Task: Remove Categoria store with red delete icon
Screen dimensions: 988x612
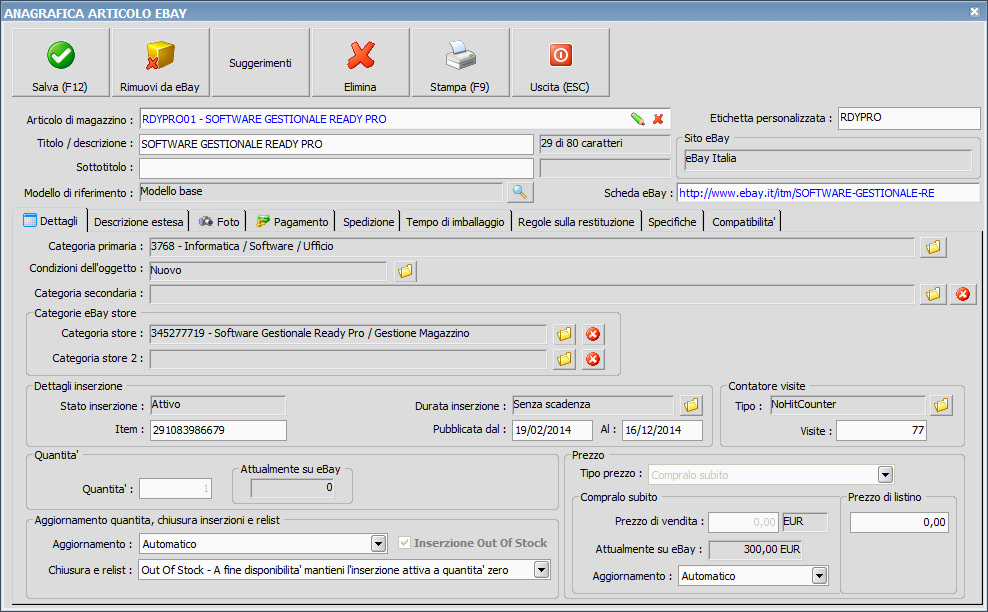Action: tap(593, 334)
